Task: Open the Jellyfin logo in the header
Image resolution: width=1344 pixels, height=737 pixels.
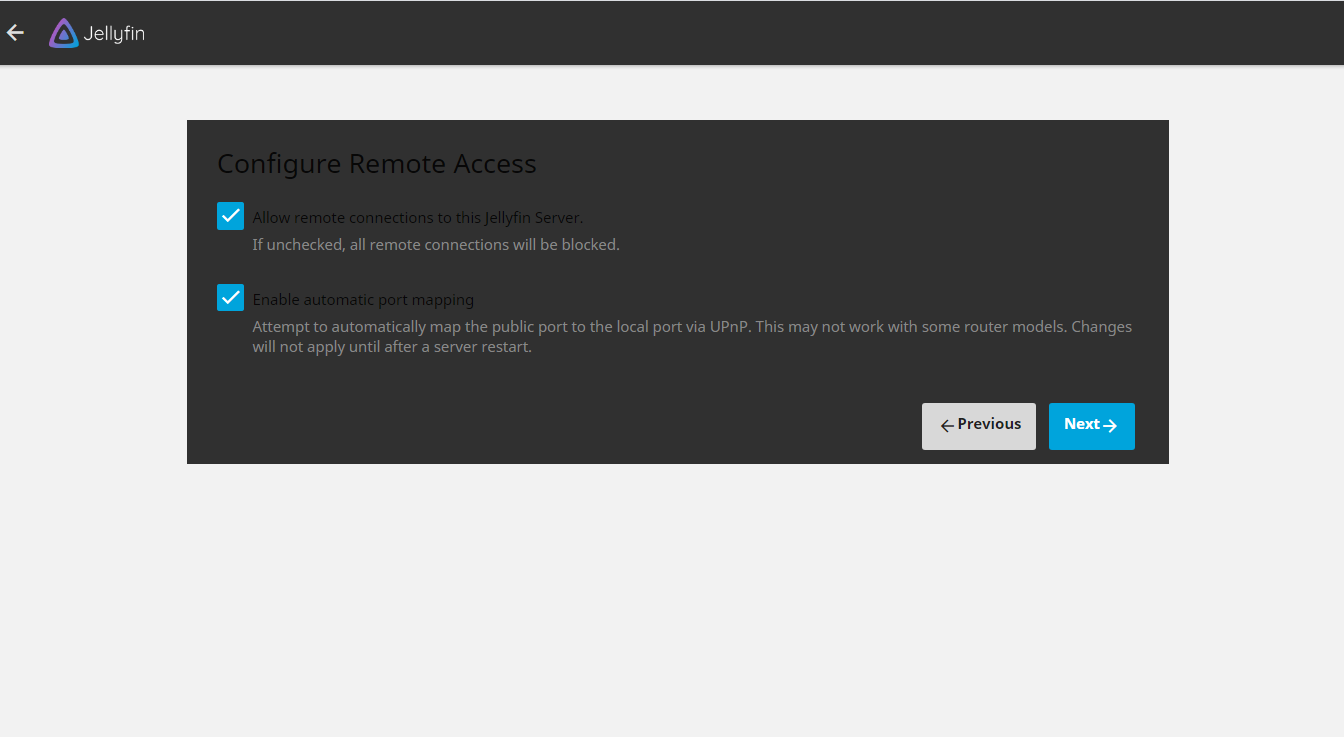Action: click(x=97, y=33)
